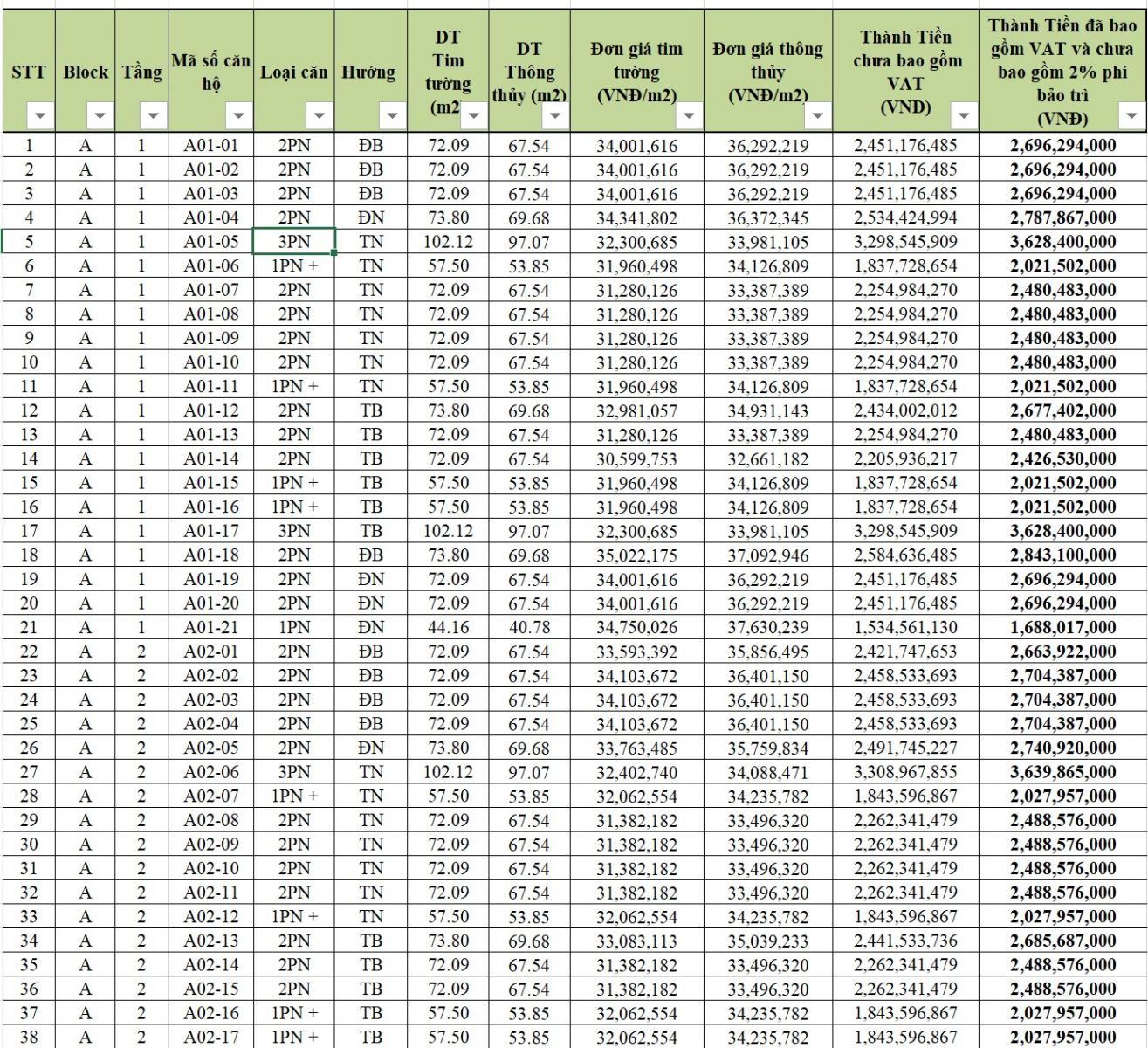The image size is (1148, 1048).
Task: Select cell 1PN + in row A01-06
Action: [x=294, y=265]
